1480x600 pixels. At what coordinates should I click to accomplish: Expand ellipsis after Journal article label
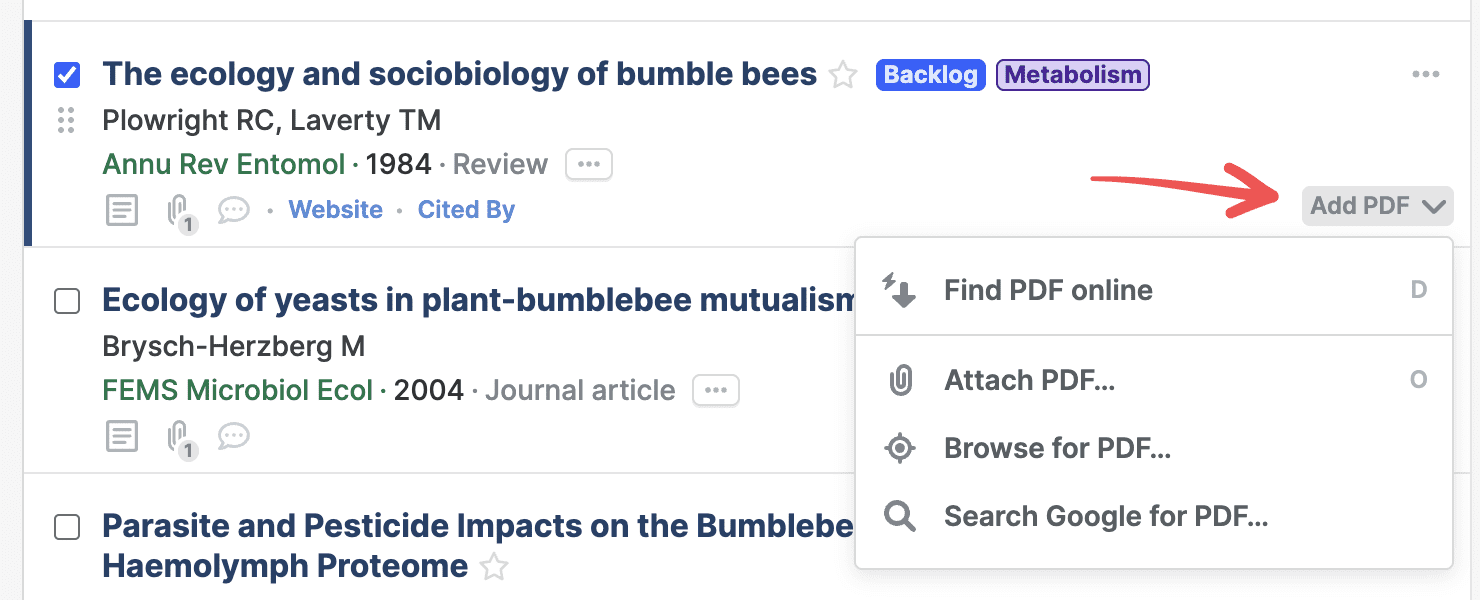(x=716, y=390)
